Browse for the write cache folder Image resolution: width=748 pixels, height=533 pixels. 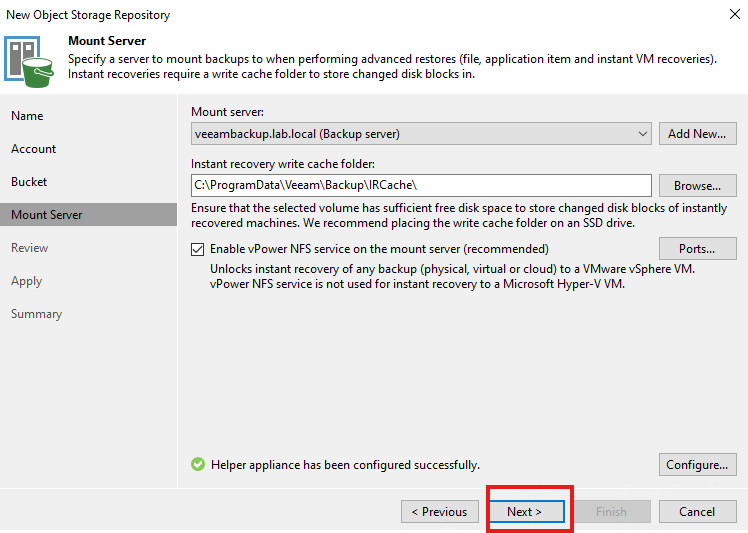pyautogui.click(x=697, y=186)
